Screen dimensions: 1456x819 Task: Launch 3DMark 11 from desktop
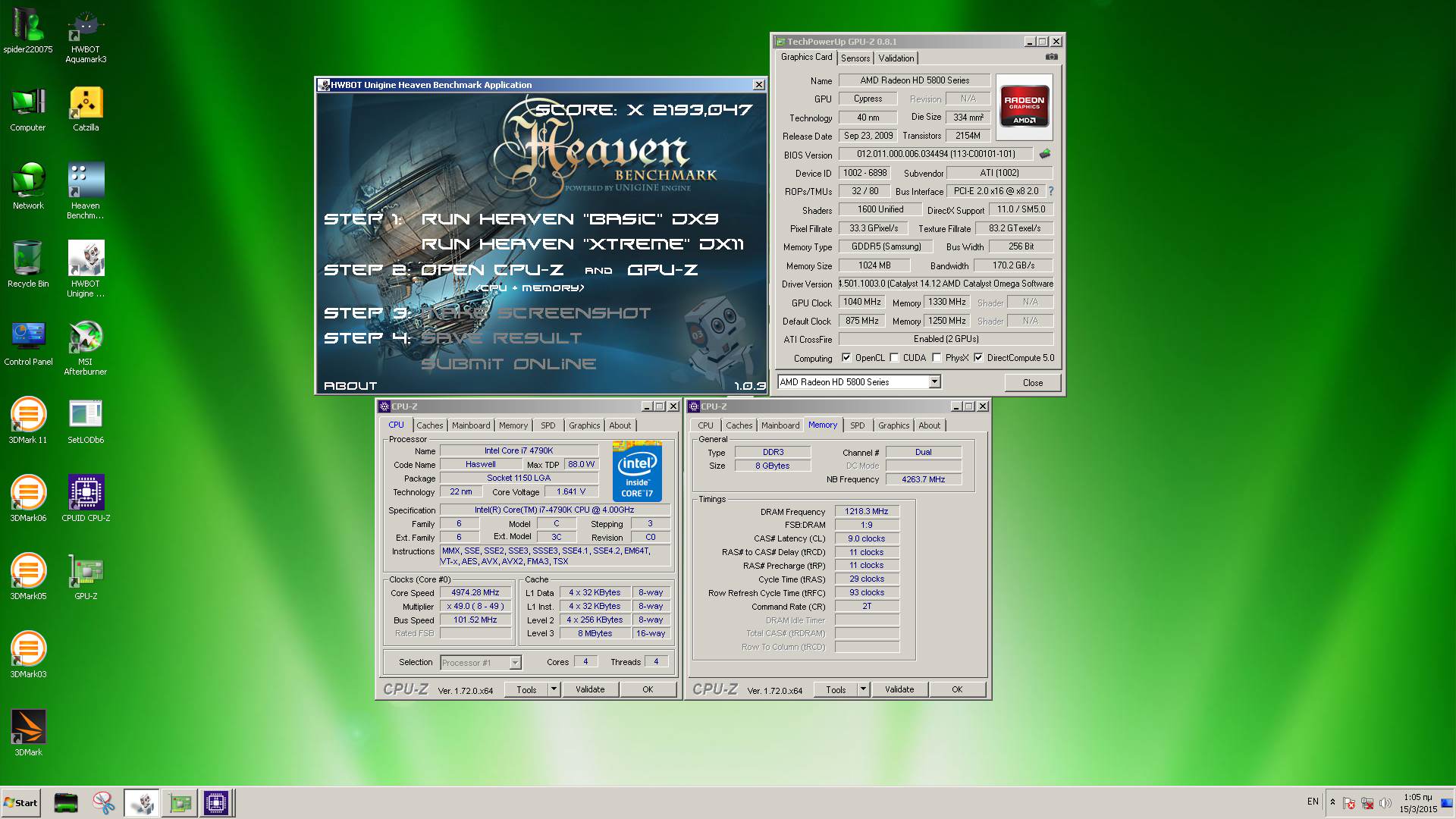tap(28, 421)
